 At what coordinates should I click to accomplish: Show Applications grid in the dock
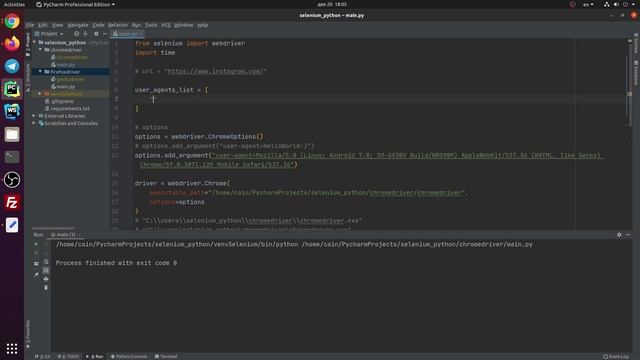pos(12,348)
